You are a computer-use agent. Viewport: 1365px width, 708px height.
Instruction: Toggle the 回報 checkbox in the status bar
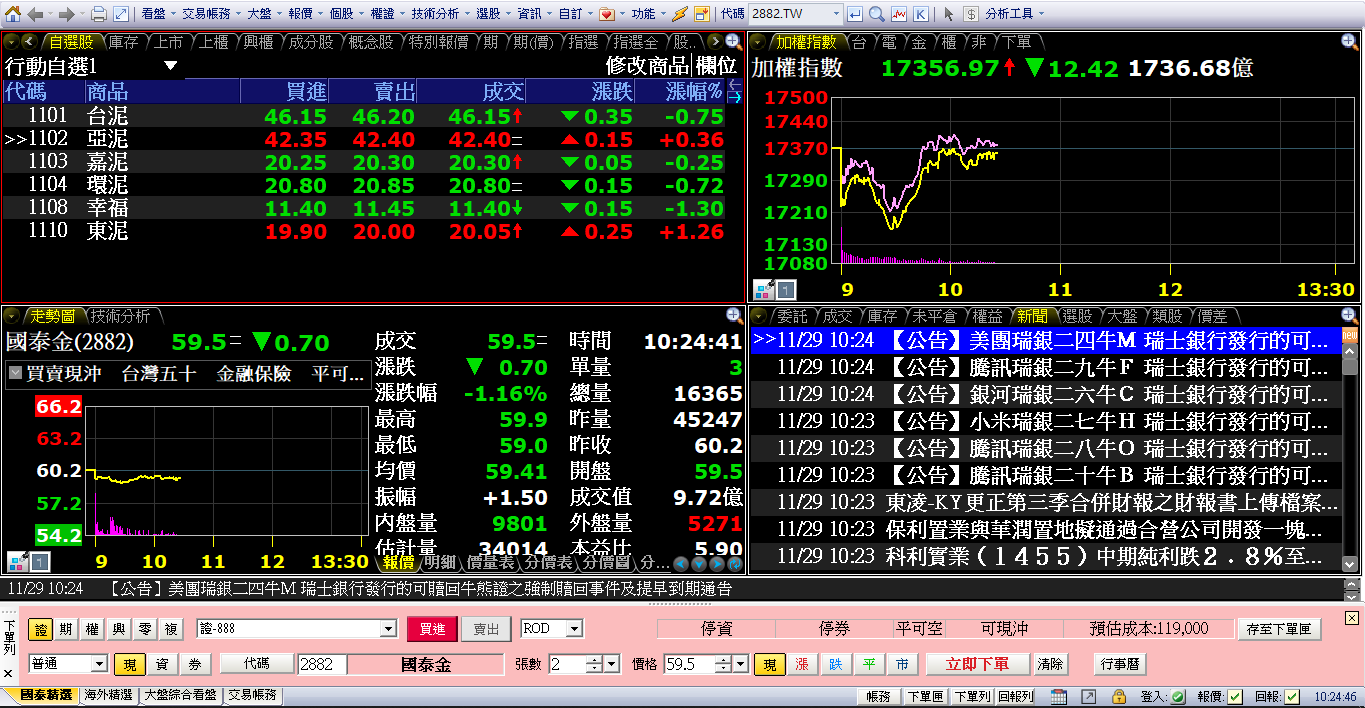[x=1292, y=696]
